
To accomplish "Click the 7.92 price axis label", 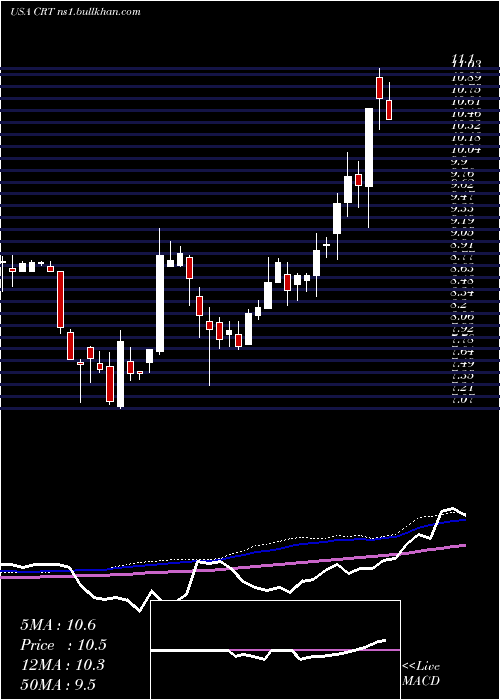I will point(462,329).
